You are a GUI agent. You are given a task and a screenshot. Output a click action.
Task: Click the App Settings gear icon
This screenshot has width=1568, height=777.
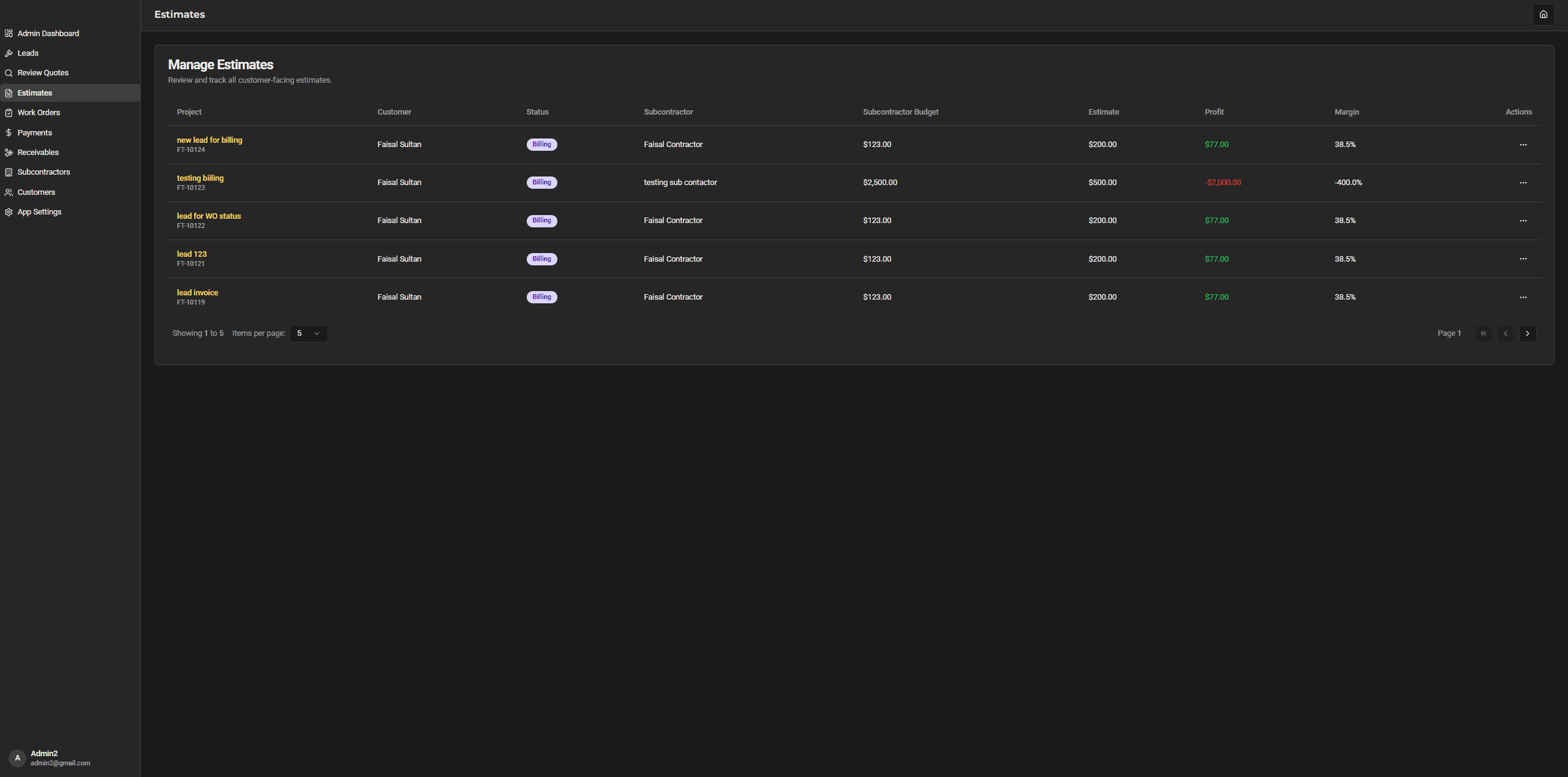click(9, 212)
